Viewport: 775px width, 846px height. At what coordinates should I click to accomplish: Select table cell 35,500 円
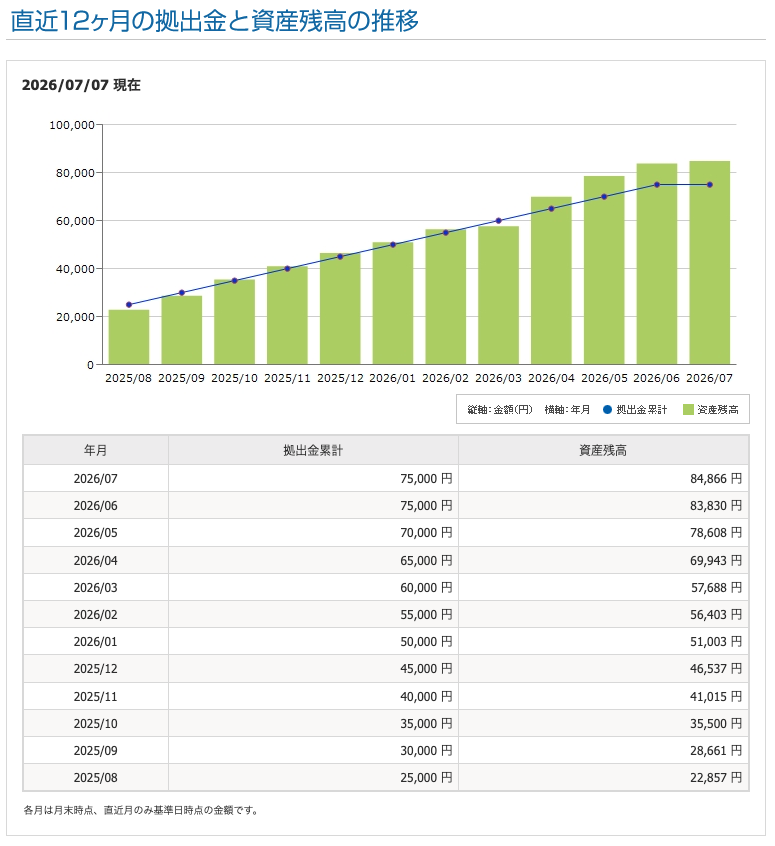click(603, 724)
